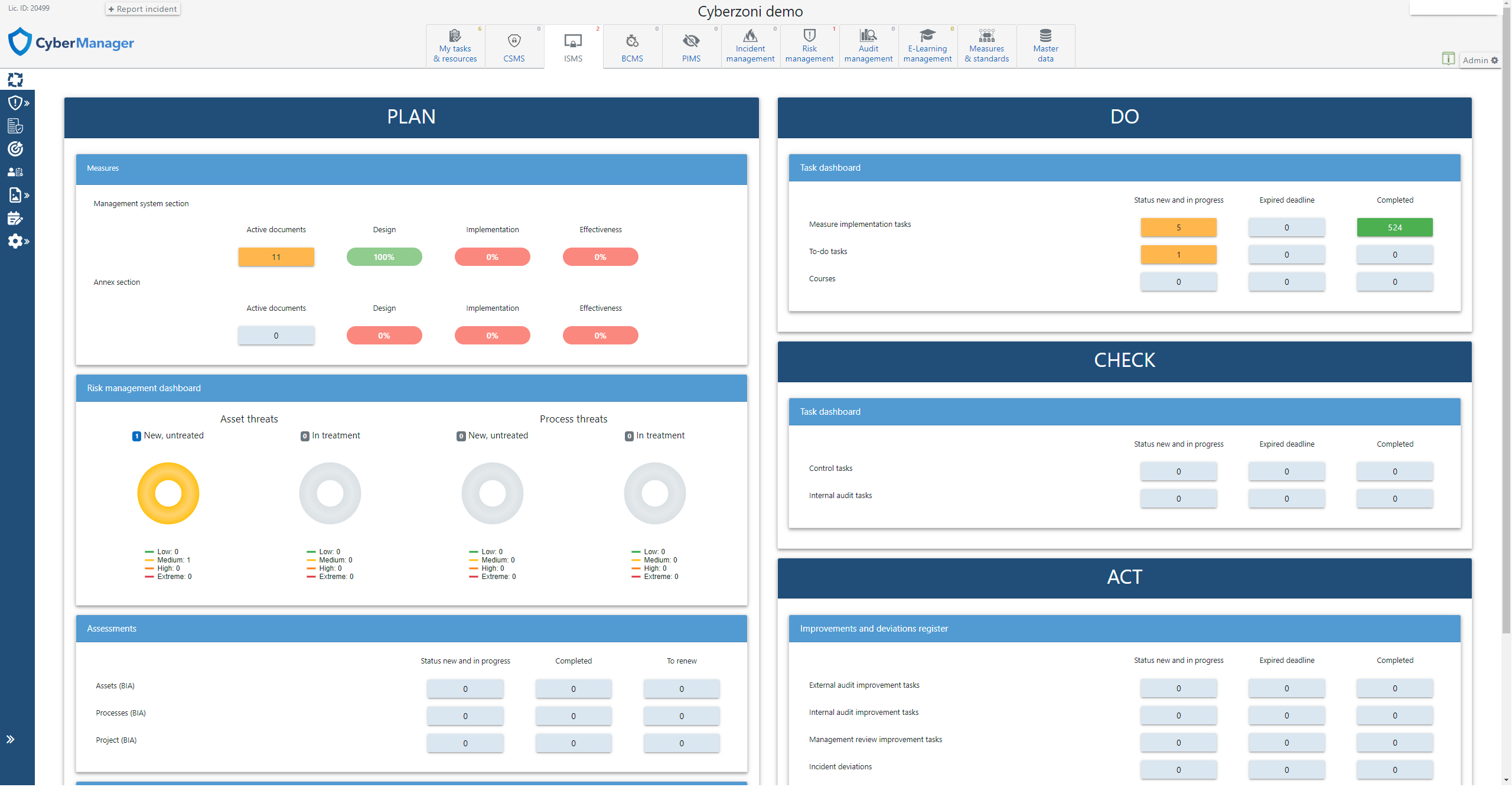
Task: Click the PDCA cycle arrows sidebar icon
Action: (15, 80)
